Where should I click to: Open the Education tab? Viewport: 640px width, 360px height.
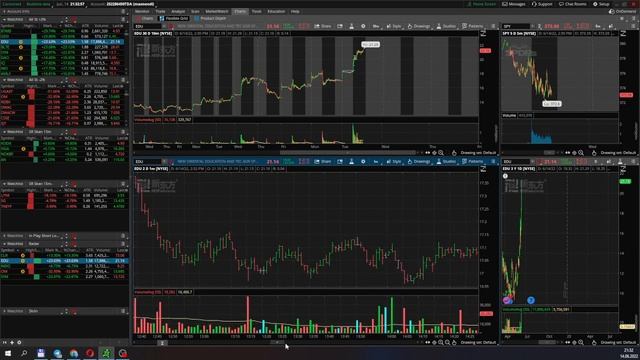pos(276,11)
